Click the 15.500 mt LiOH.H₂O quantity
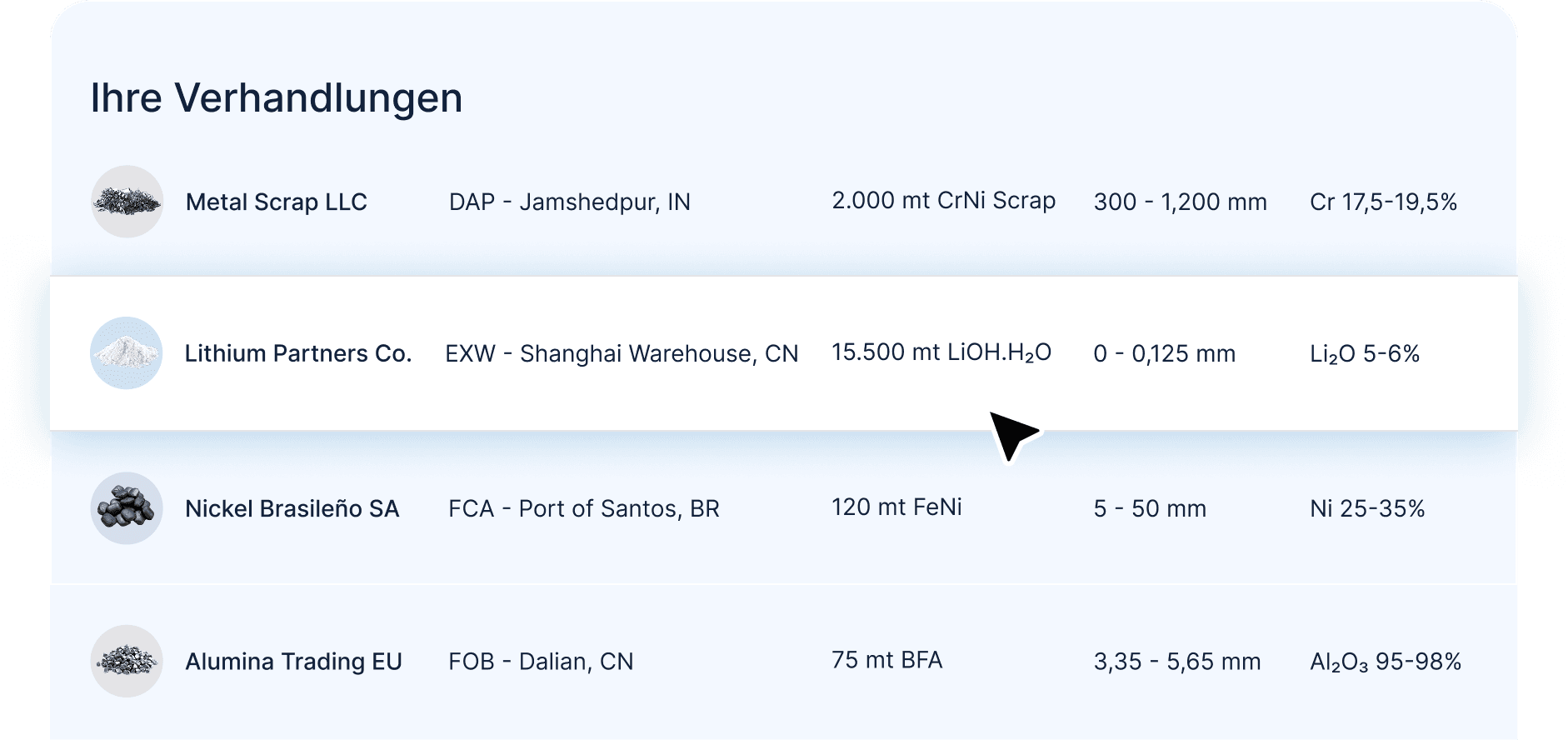This screenshot has height=740, width=1568. click(x=941, y=352)
